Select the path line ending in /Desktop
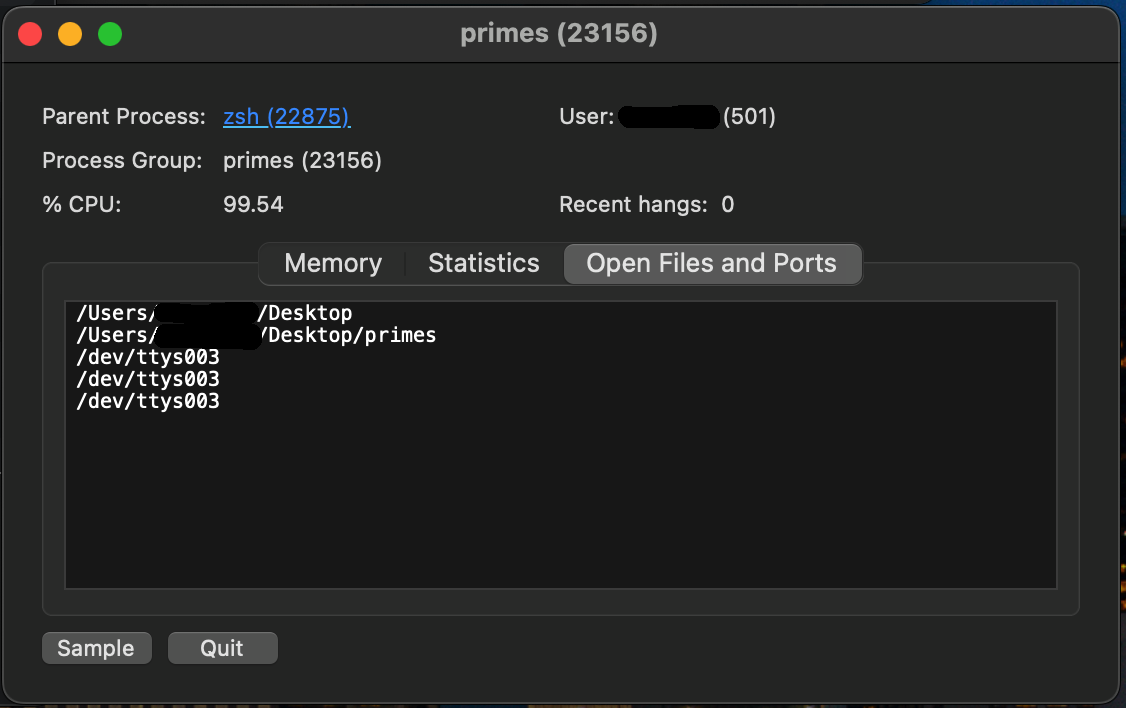 click(x=304, y=314)
